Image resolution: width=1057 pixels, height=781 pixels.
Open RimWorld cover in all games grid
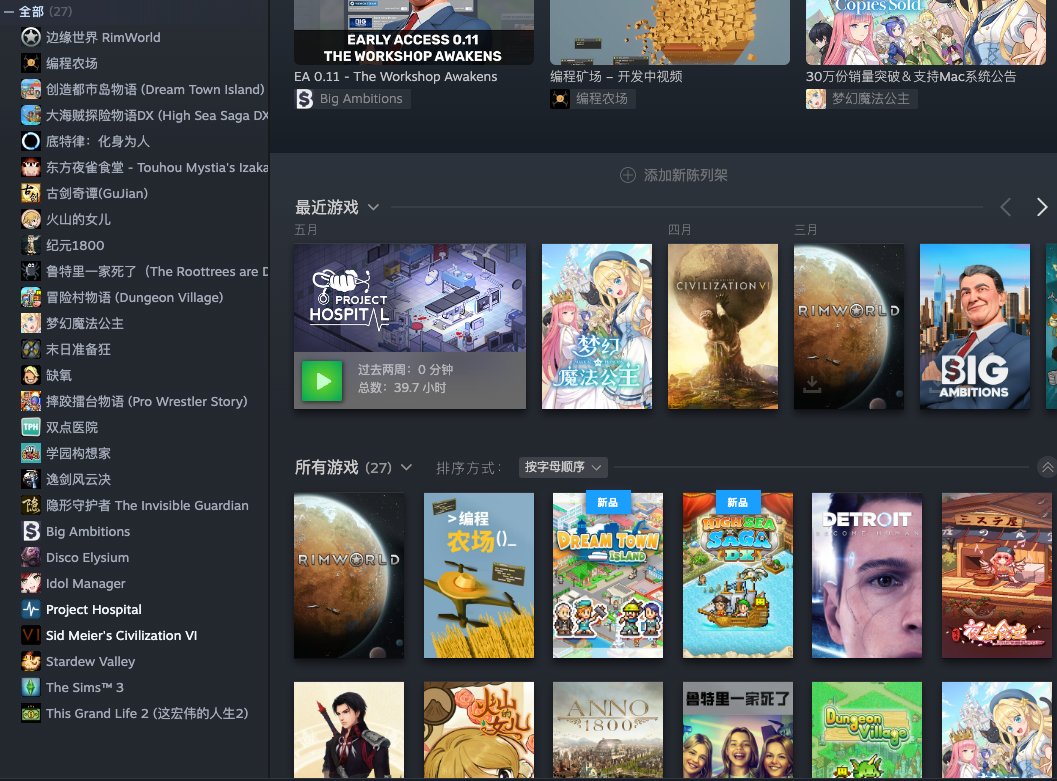(349, 575)
